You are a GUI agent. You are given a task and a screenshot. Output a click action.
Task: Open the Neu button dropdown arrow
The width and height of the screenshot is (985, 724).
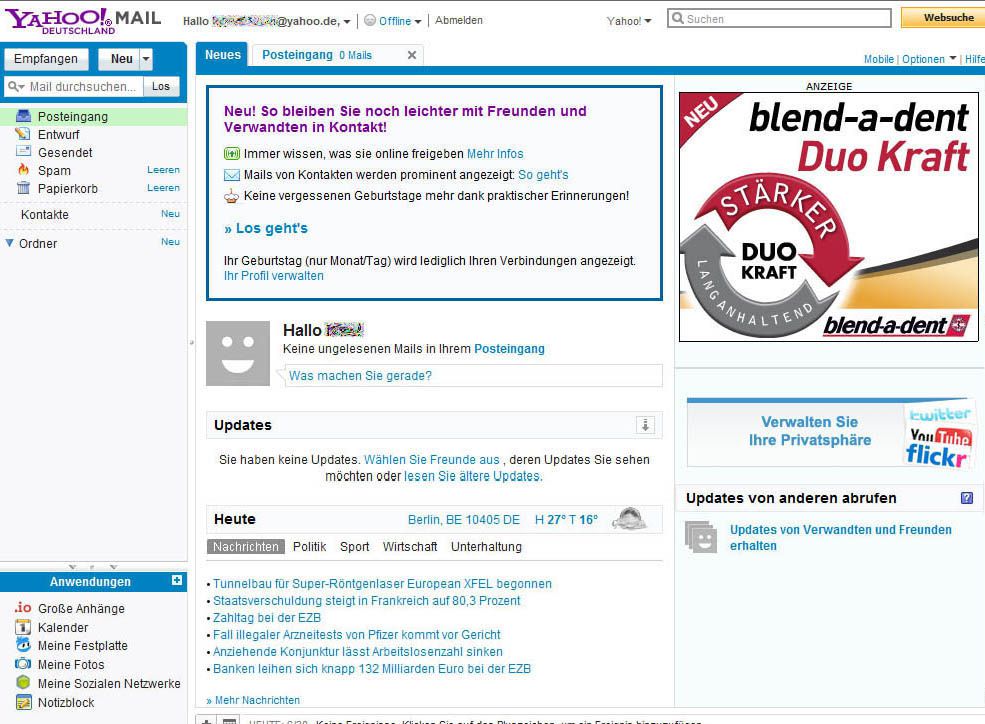coord(146,59)
